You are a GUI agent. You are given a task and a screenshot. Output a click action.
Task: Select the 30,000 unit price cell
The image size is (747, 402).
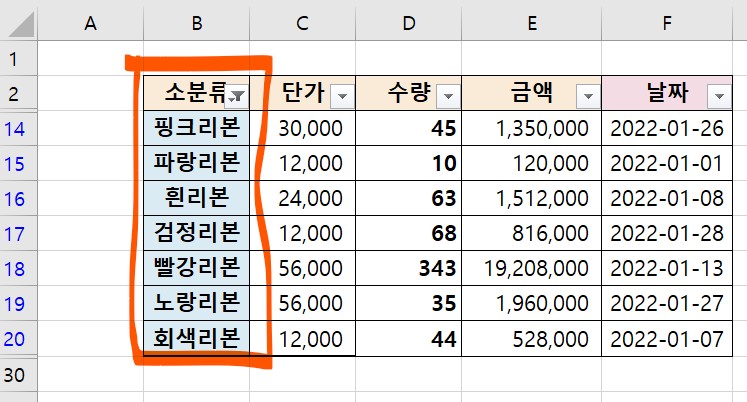(x=303, y=128)
